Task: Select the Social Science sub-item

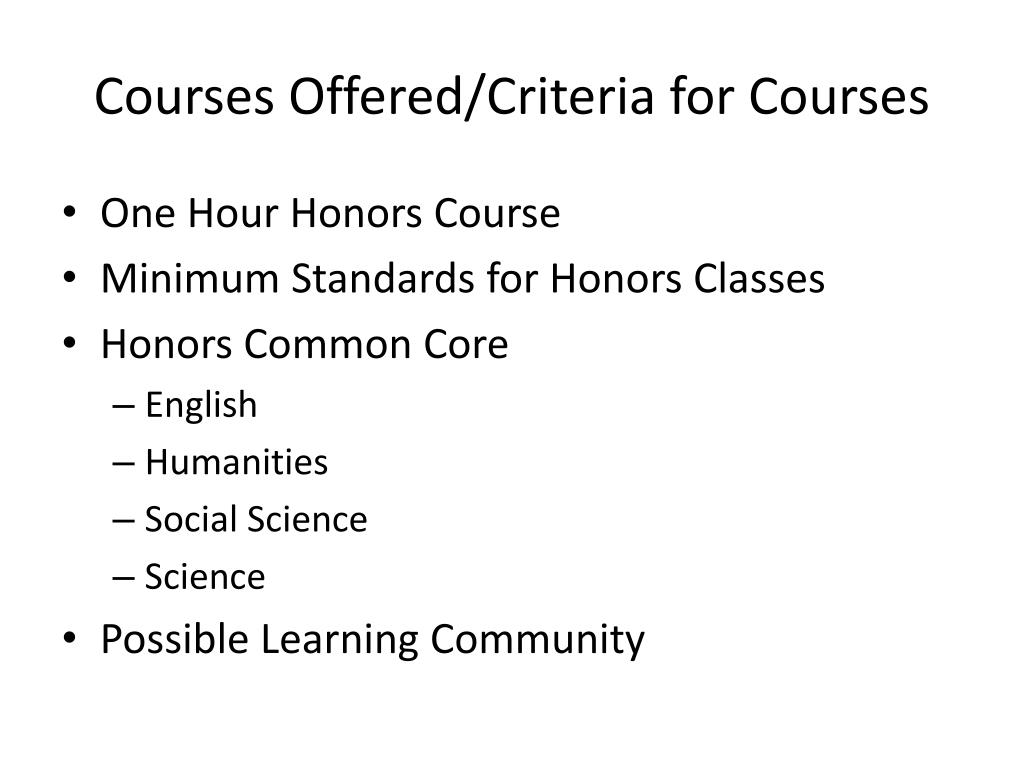Action: coord(256,520)
